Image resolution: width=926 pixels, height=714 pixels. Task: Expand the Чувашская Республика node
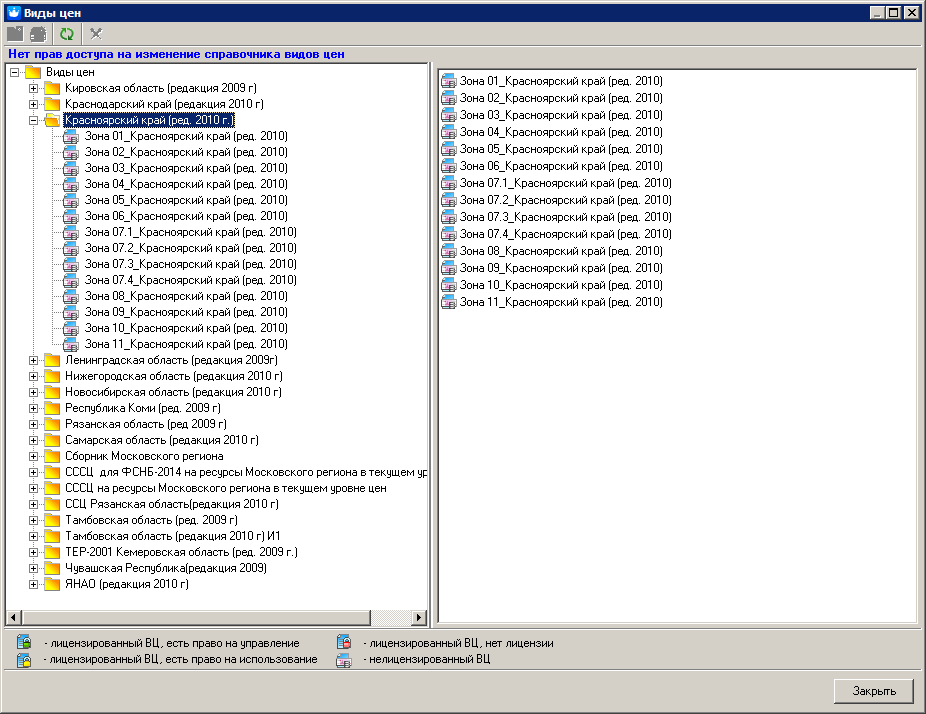(33, 568)
